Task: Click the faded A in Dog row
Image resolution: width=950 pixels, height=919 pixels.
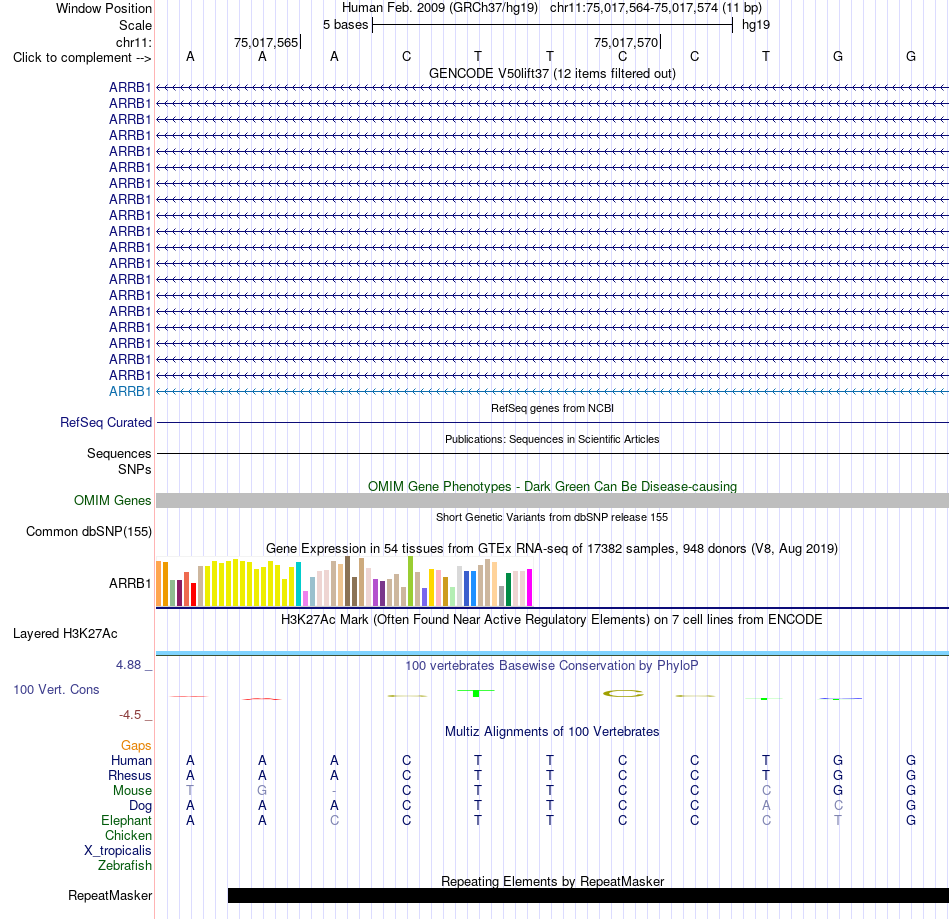Action: pyautogui.click(x=766, y=806)
